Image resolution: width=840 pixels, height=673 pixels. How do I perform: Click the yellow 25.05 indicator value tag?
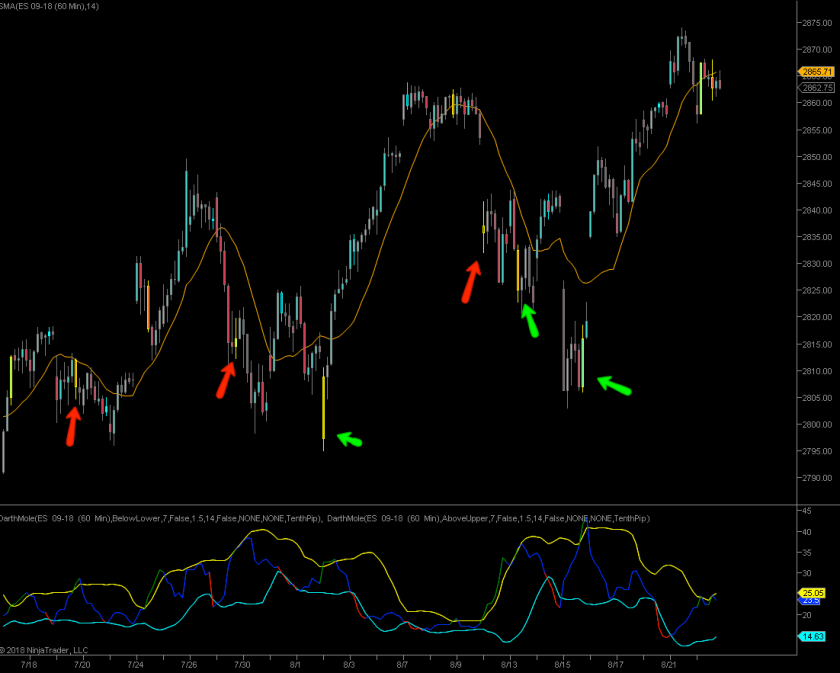tap(811, 593)
